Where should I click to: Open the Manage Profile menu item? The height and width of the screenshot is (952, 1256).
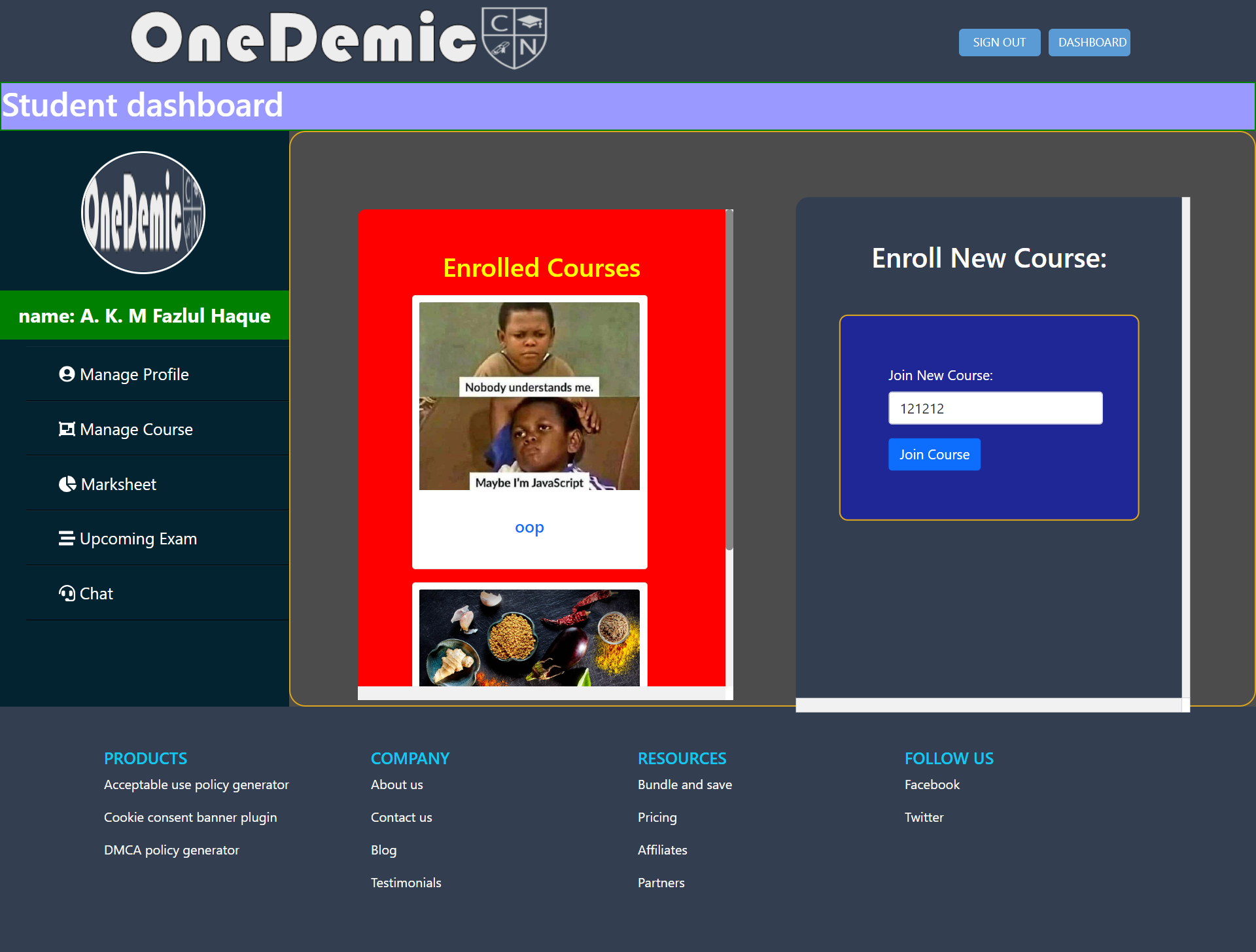[158, 374]
